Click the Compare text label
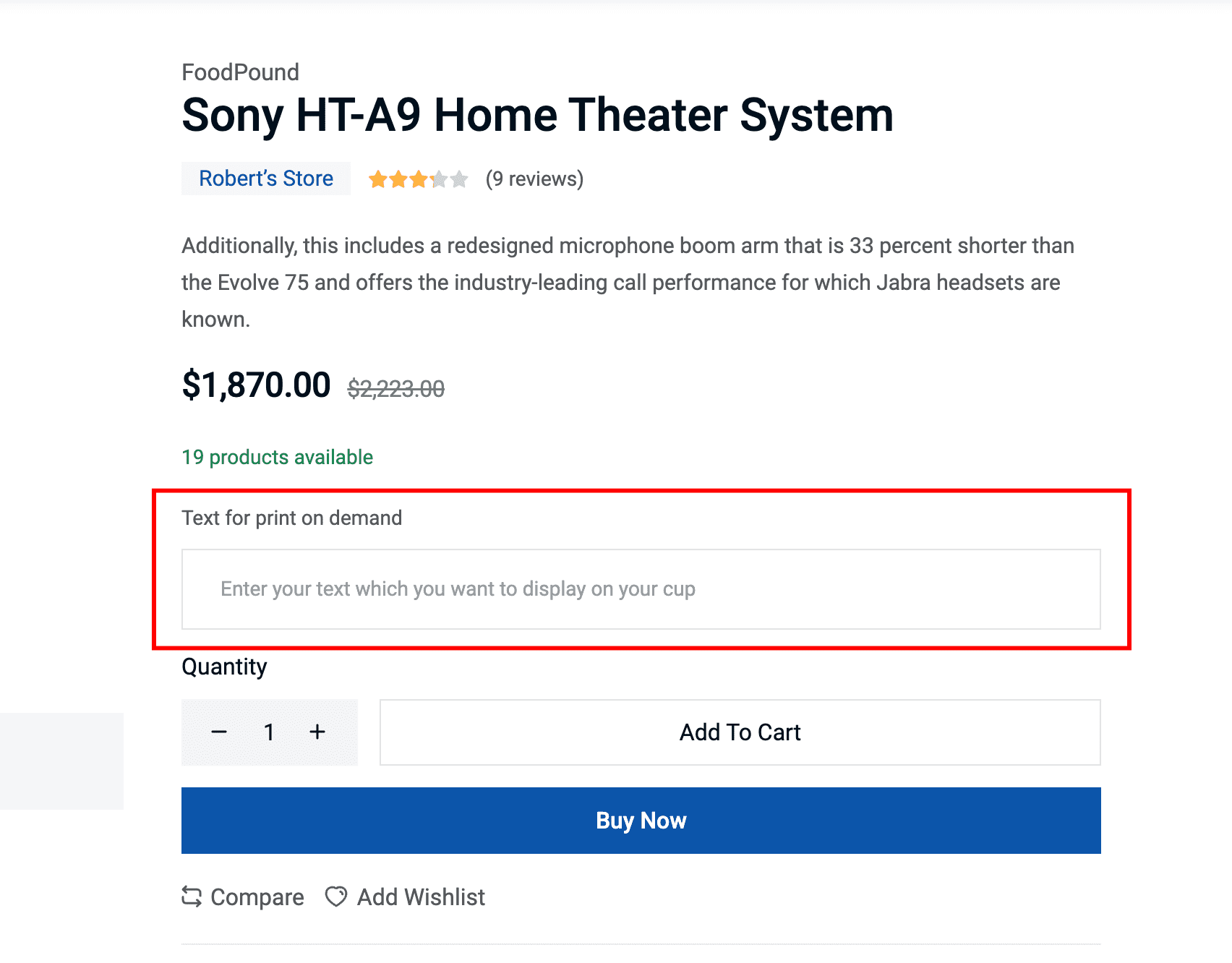The image size is (1232, 963). coord(257,897)
